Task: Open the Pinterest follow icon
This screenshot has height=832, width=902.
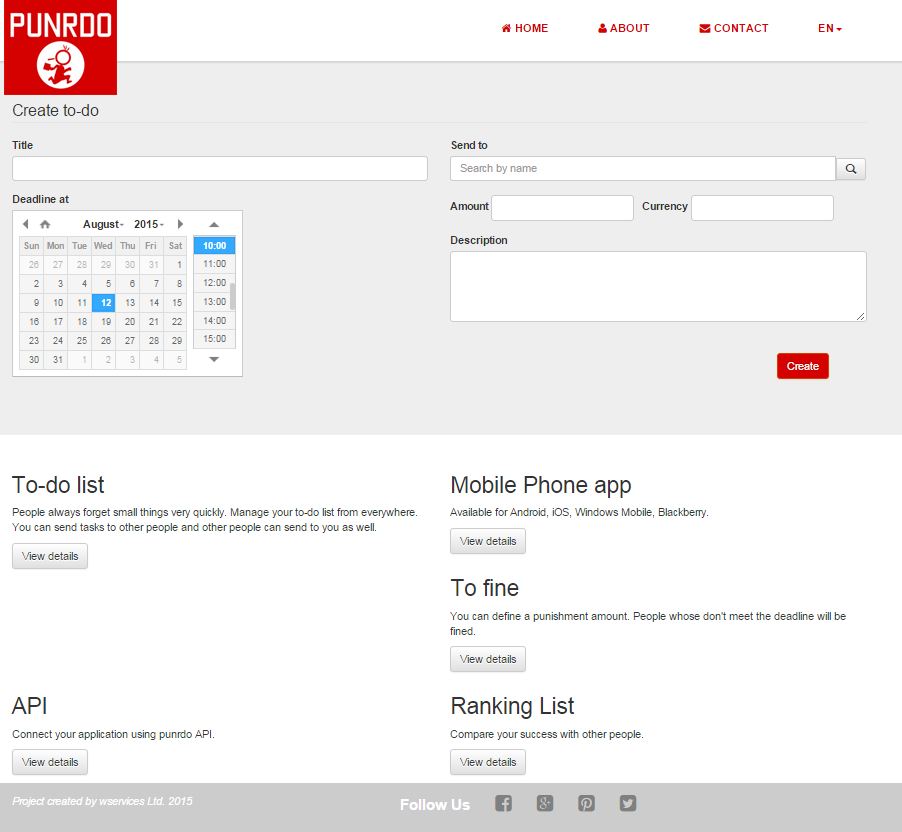Action: 586,803
